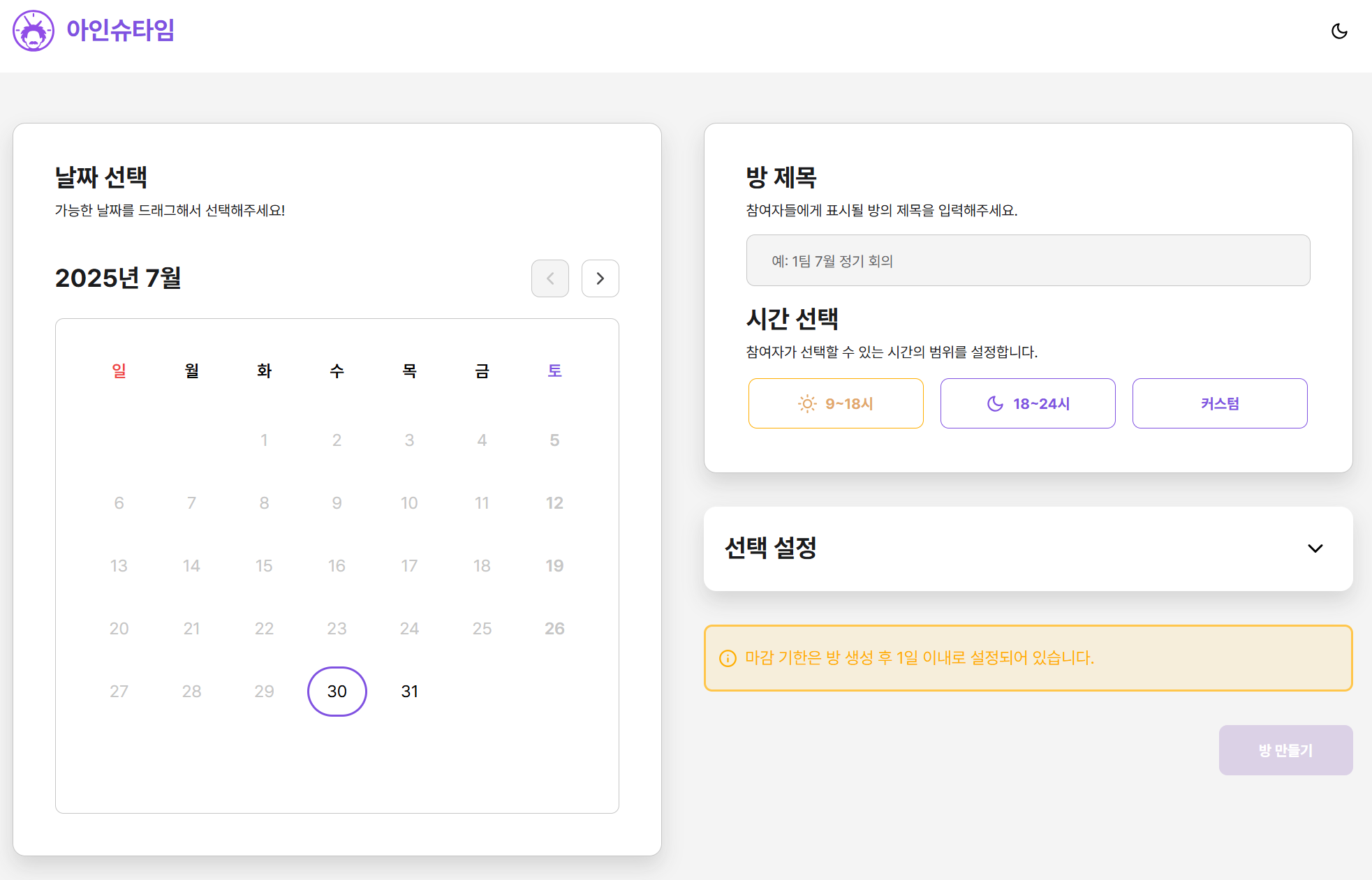
Task: Select the sun icon on 9~18시 option
Action: pyautogui.click(x=806, y=403)
